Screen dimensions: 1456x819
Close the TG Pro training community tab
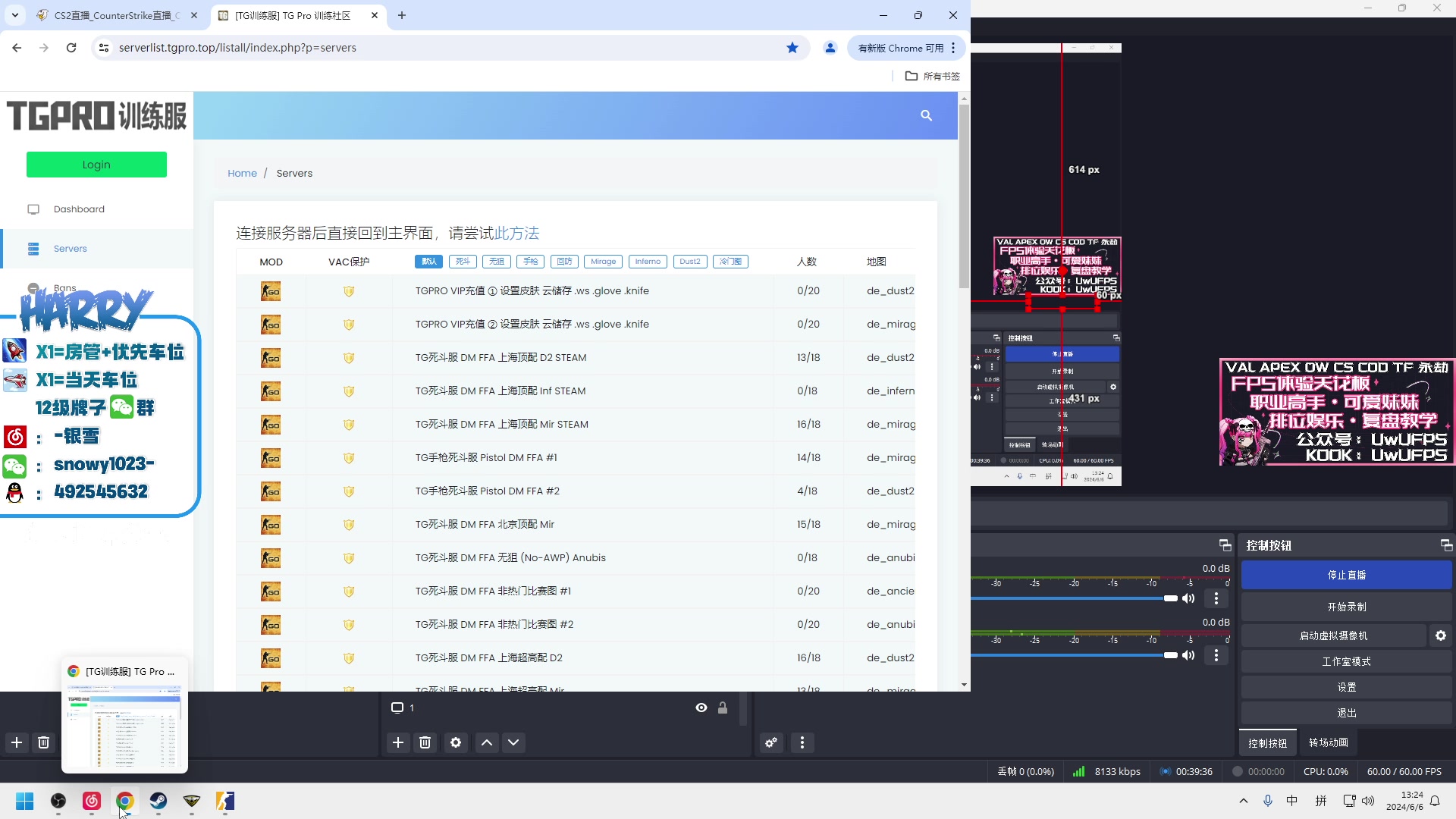click(x=375, y=15)
